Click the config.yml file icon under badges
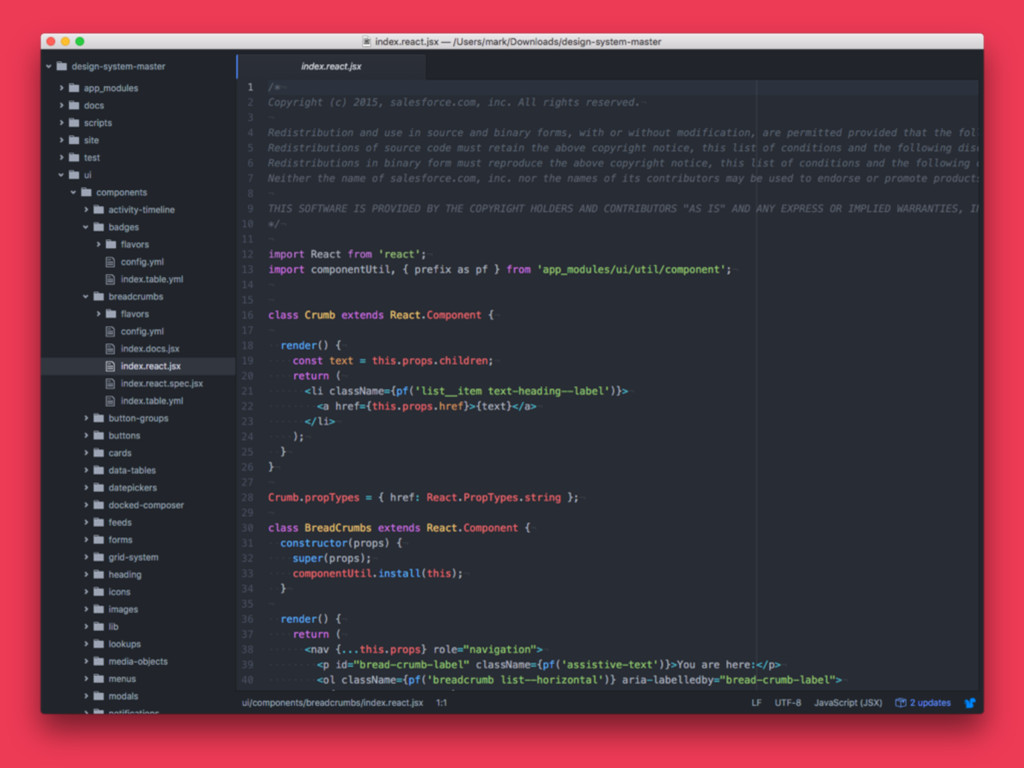1024x768 pixels. pyautogui.click(x=110, y=262)
